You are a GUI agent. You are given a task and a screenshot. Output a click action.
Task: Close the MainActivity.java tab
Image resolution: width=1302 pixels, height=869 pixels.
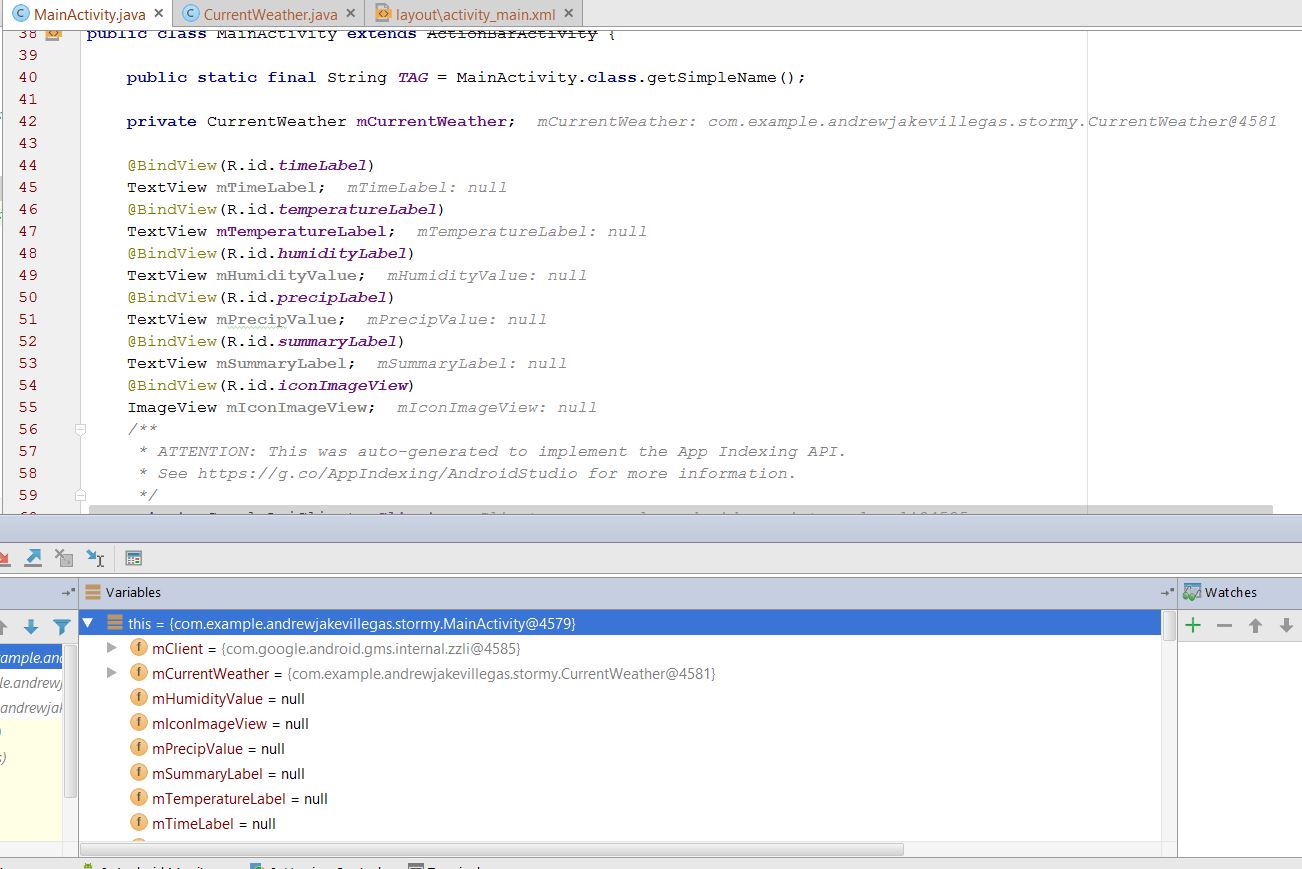[159, 14]
